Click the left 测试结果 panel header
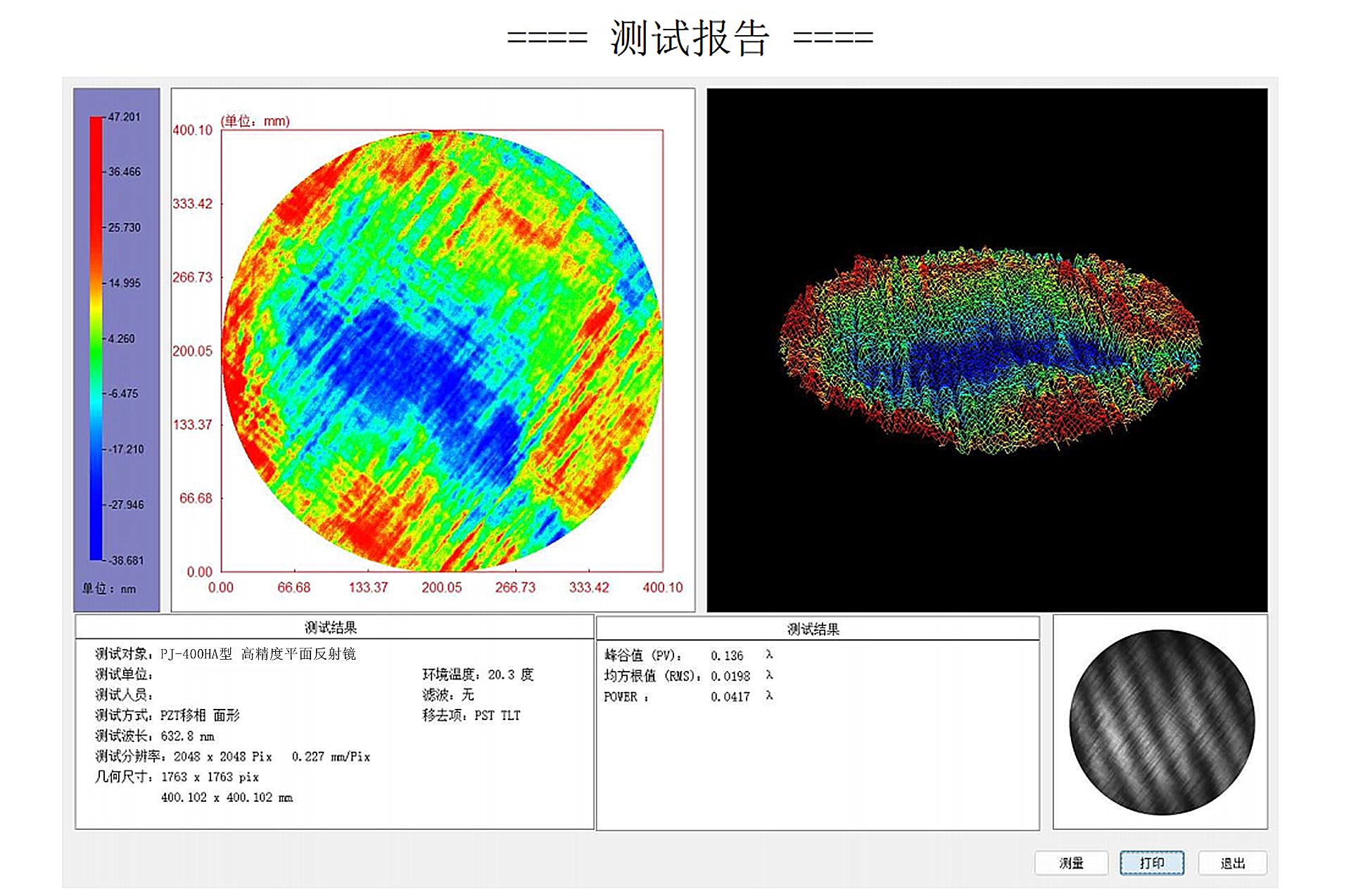 [x=331, y=627]
